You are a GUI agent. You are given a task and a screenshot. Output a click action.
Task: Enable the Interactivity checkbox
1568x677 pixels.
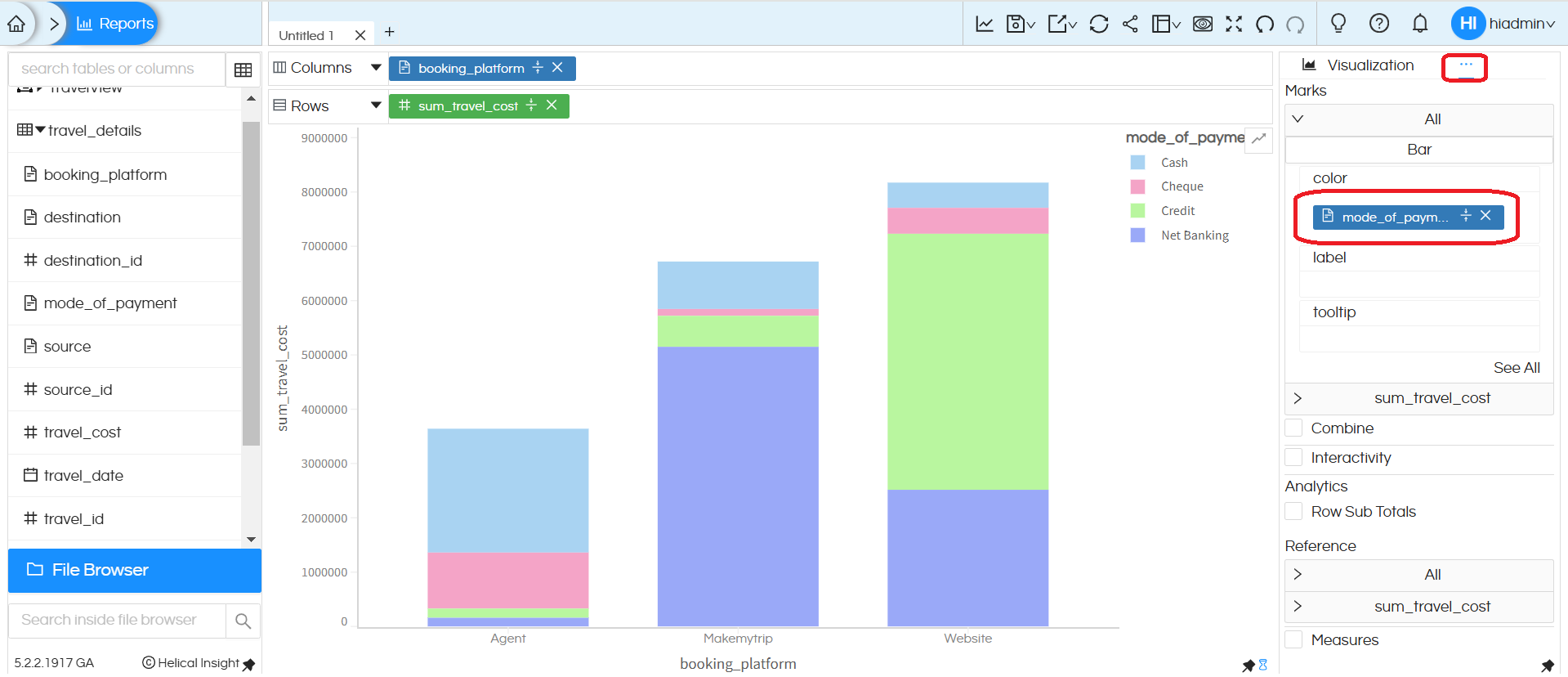(x=1293, y=458)
